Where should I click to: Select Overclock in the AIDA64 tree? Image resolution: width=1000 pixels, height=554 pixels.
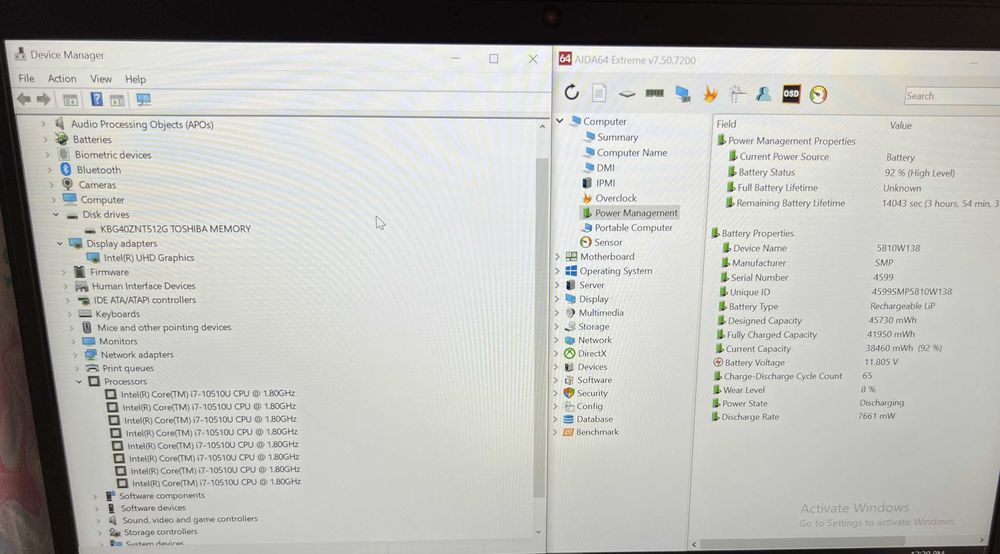pos(615,198)
